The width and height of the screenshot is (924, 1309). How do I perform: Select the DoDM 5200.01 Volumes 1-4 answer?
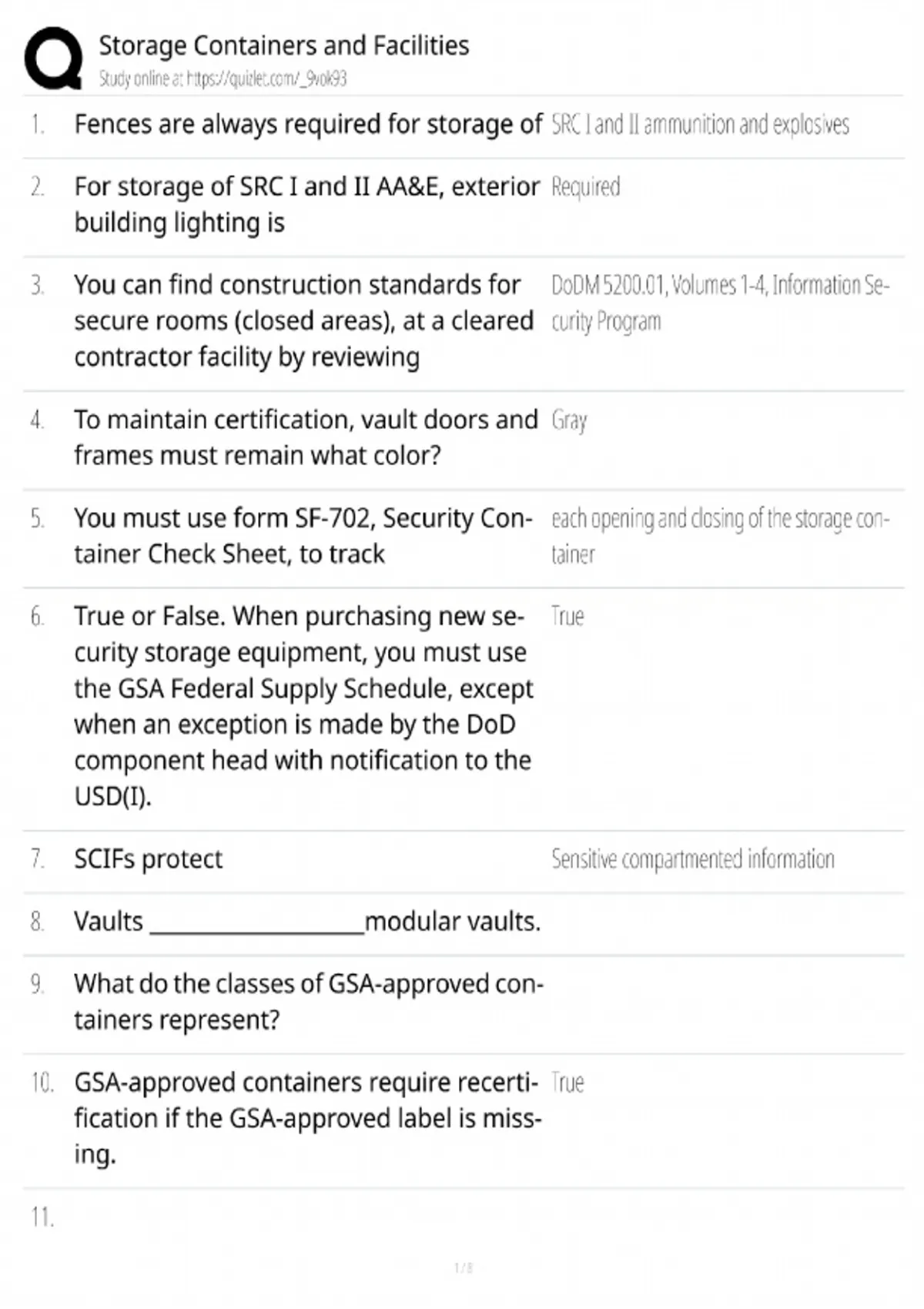pos(720,303)
